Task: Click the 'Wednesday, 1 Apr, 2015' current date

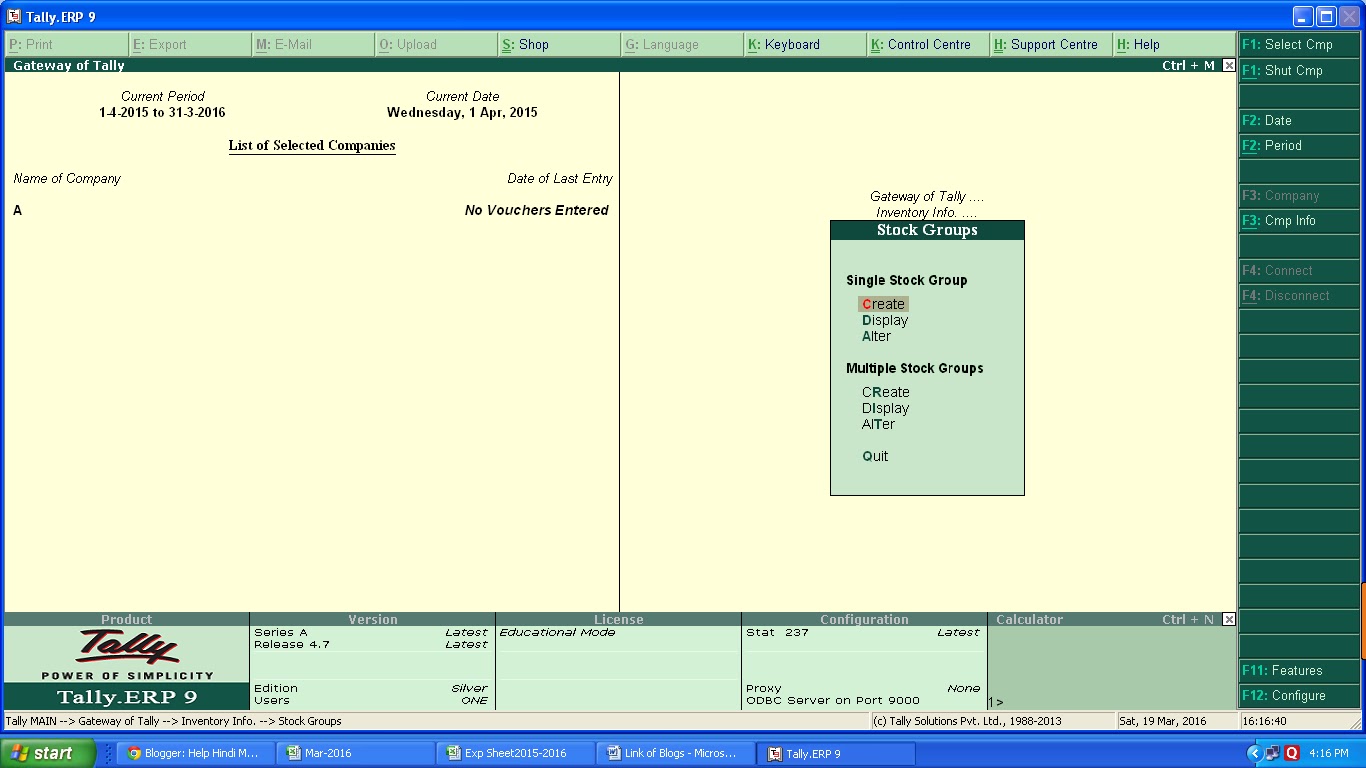Action: coord(462,113)
